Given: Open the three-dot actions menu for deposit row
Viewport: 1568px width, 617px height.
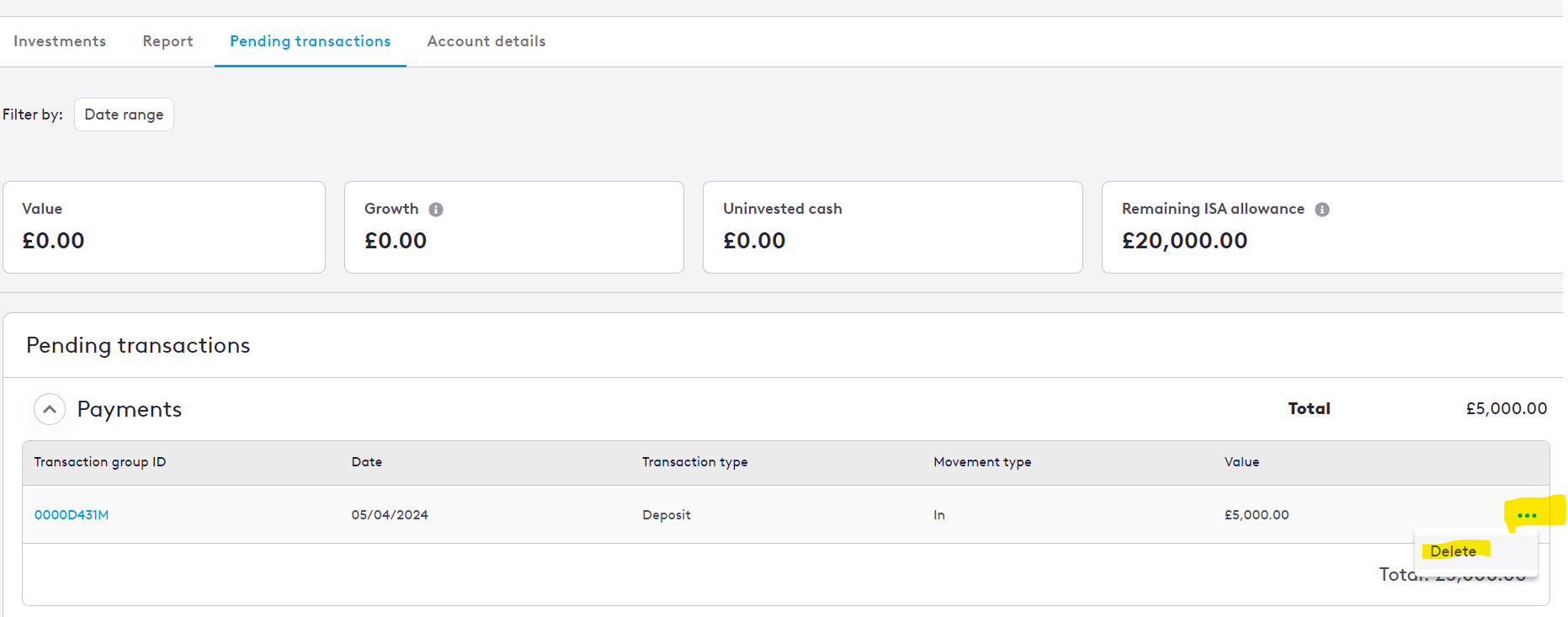Looking at the screenshot, I should (x=1527, y=515).
